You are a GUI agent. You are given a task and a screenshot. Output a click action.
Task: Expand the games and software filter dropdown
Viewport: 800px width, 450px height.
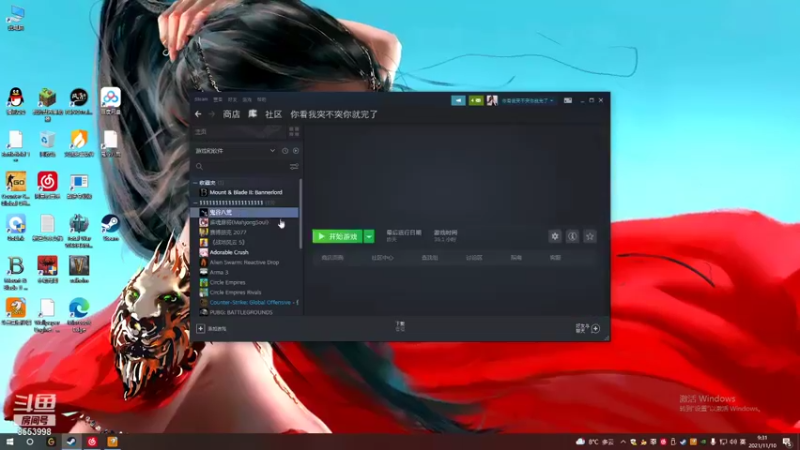(x=235, y=151)
